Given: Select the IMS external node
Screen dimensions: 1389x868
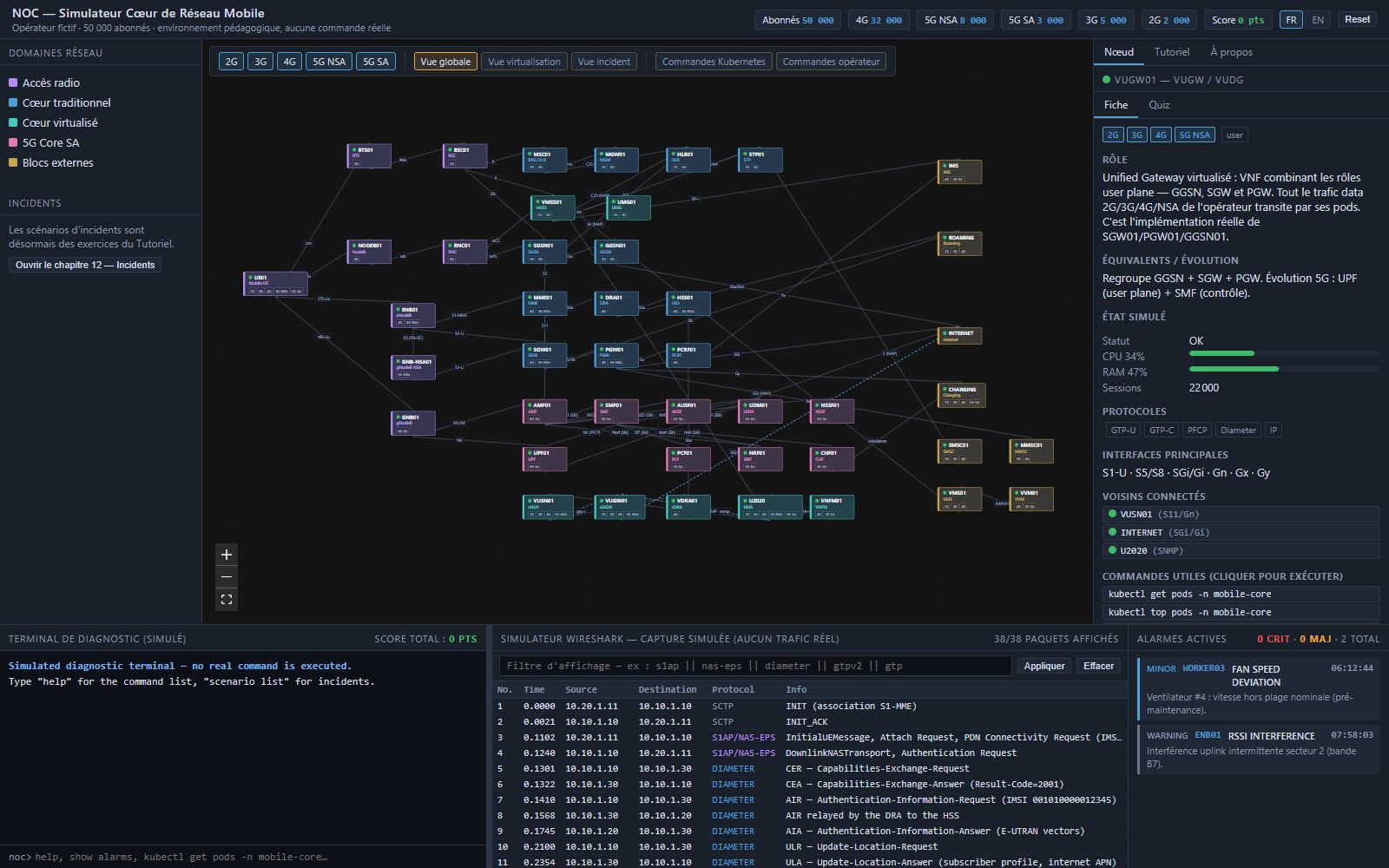Looking at the screenshot, I should click(960, 172).
